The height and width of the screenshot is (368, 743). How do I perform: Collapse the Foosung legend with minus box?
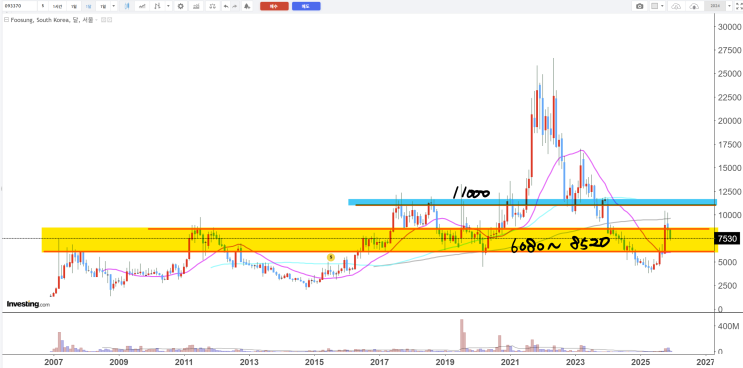coord(6,20)
